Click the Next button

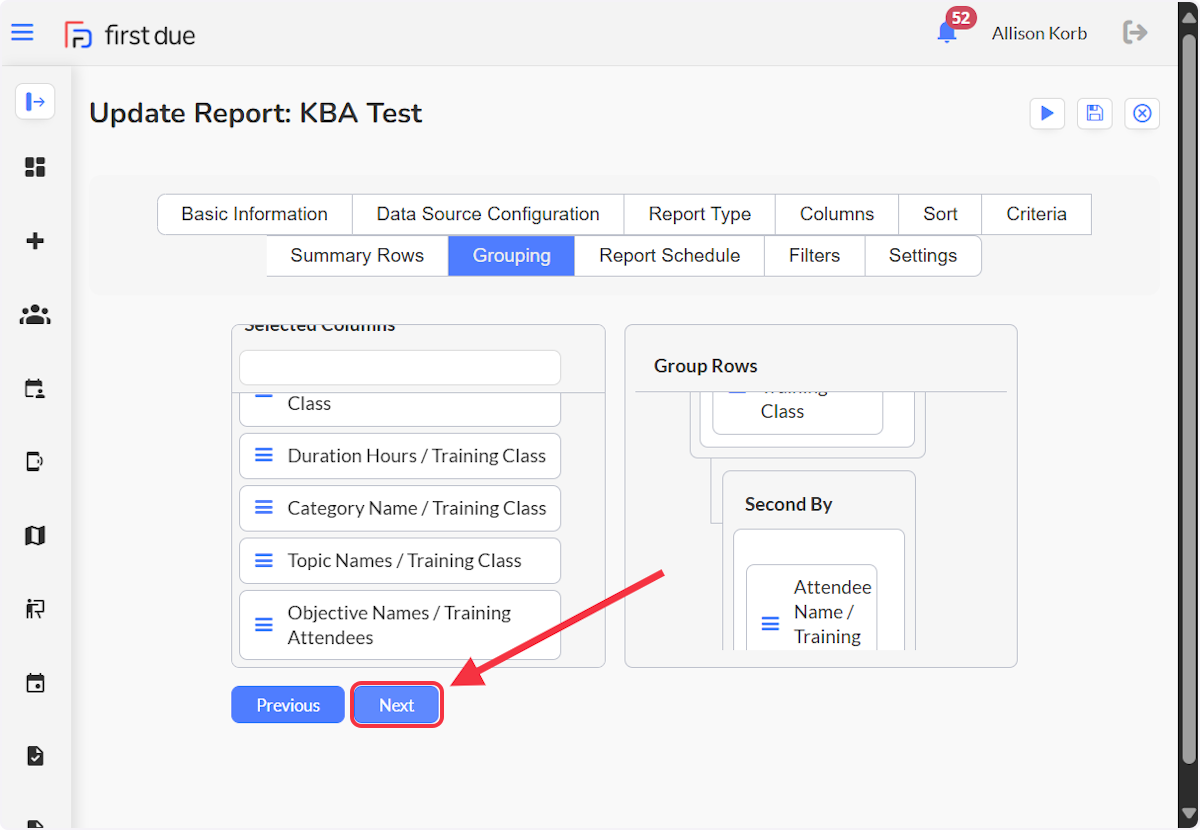[x=397, y=705]
